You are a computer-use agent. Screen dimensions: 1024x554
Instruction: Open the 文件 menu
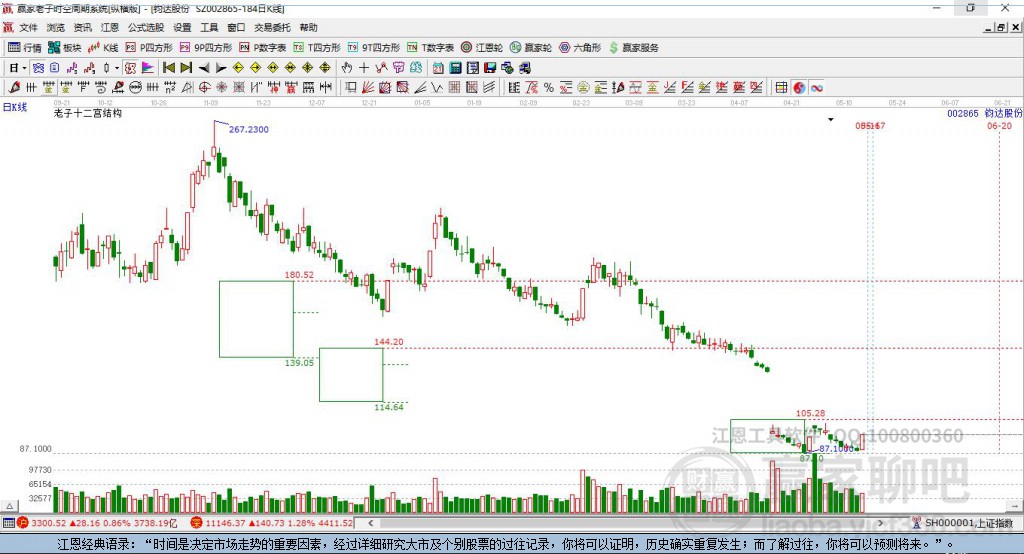click(x=28, y=27)
